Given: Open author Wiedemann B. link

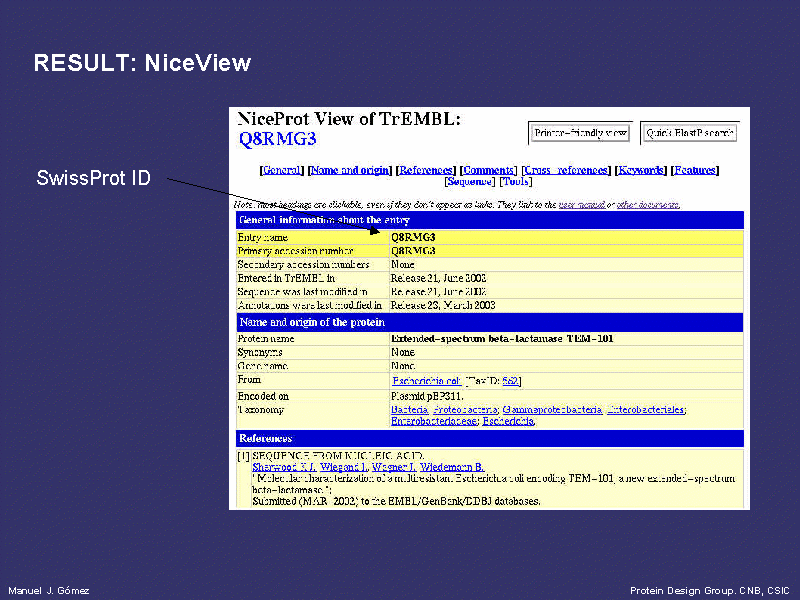Looking at the screenshot, I should click(x=452, y=467).
